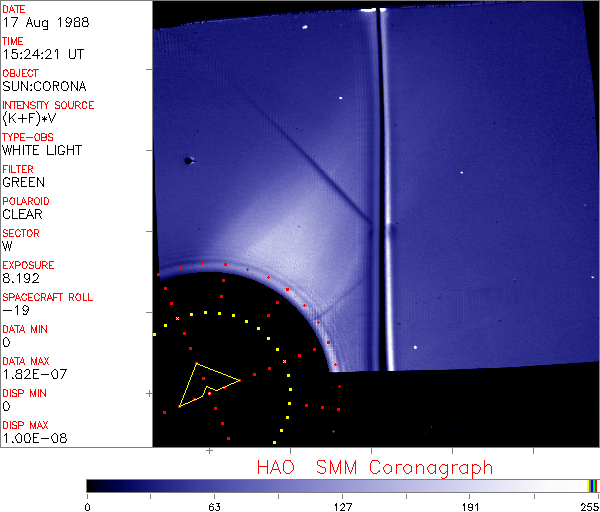Select the data max value 1.82E-07

click(x=35, y=374)
